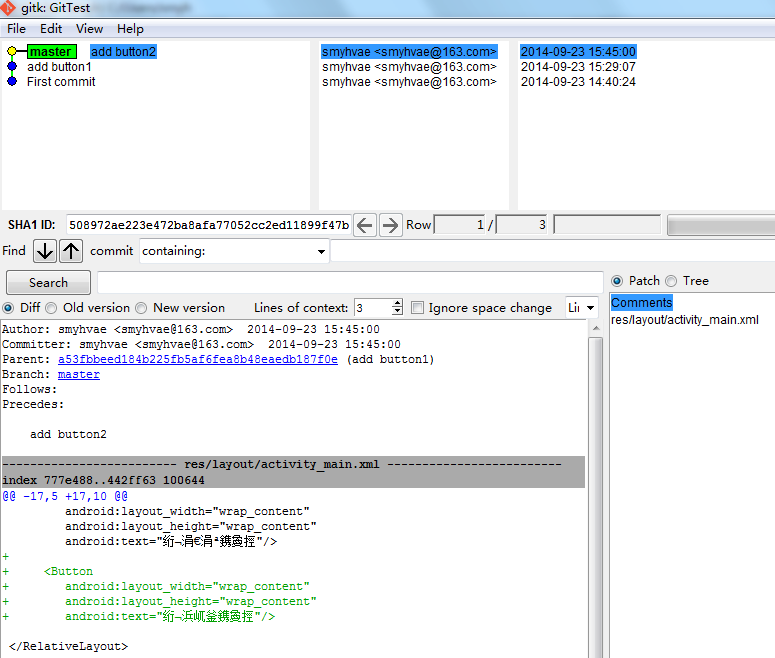
Task: Open the Edit menu
Action: (x=51, y=29)
